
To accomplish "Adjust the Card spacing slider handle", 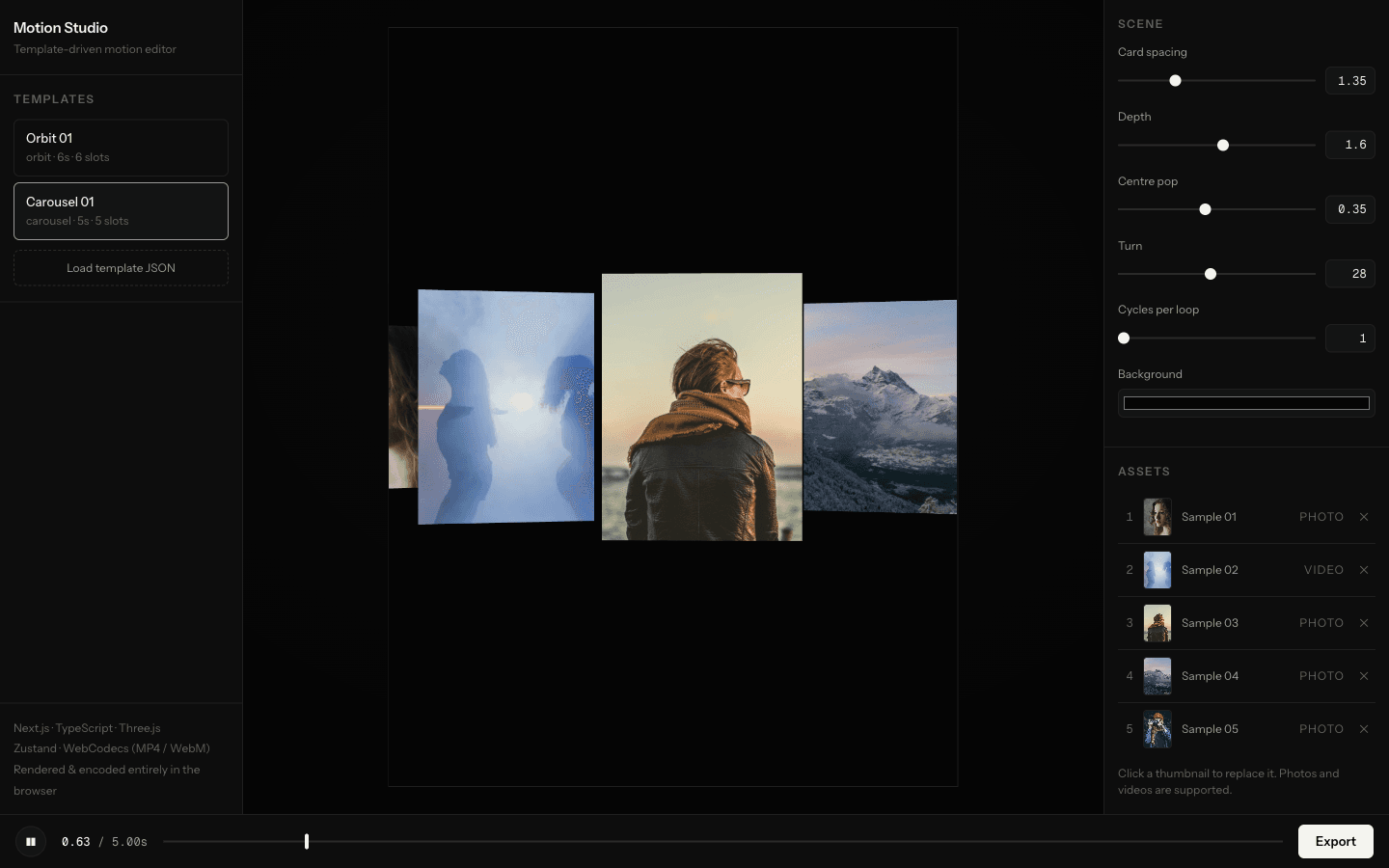I will tap(1175, 81).
